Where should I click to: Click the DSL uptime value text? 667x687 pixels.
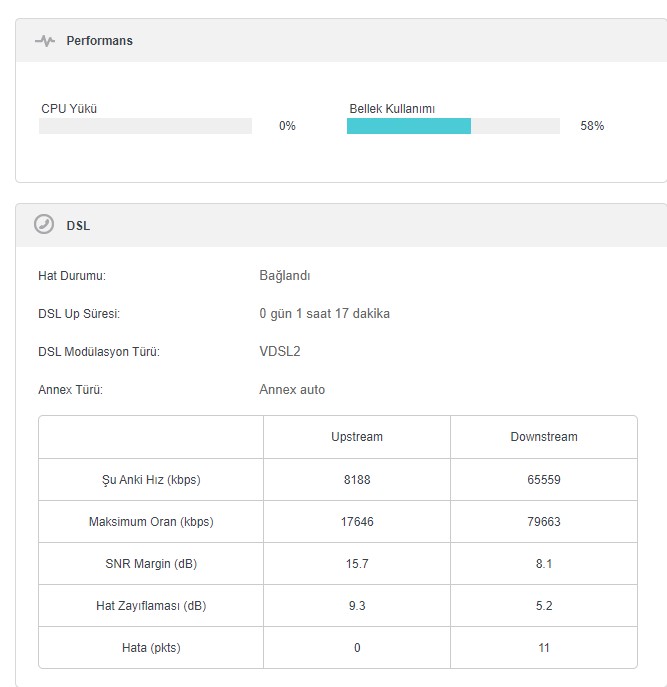(x=324, y=314)
